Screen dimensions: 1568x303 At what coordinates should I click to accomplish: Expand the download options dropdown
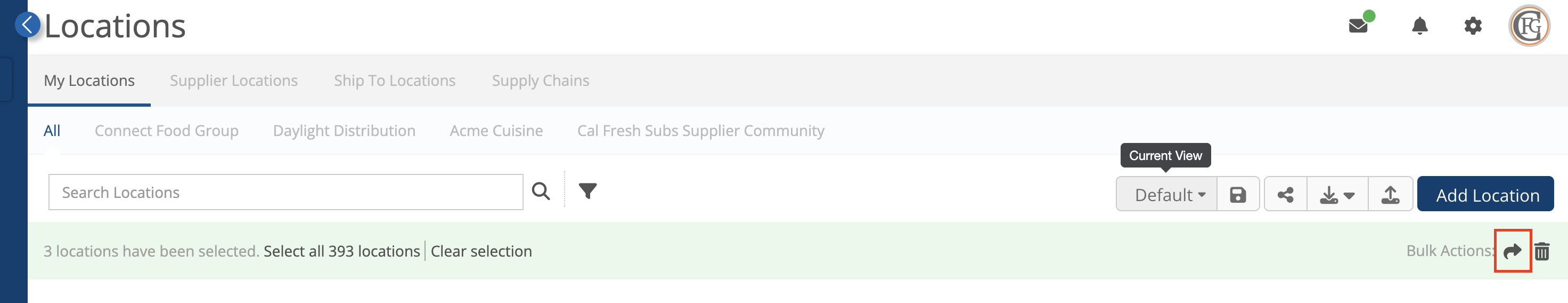coord(1337,195)
